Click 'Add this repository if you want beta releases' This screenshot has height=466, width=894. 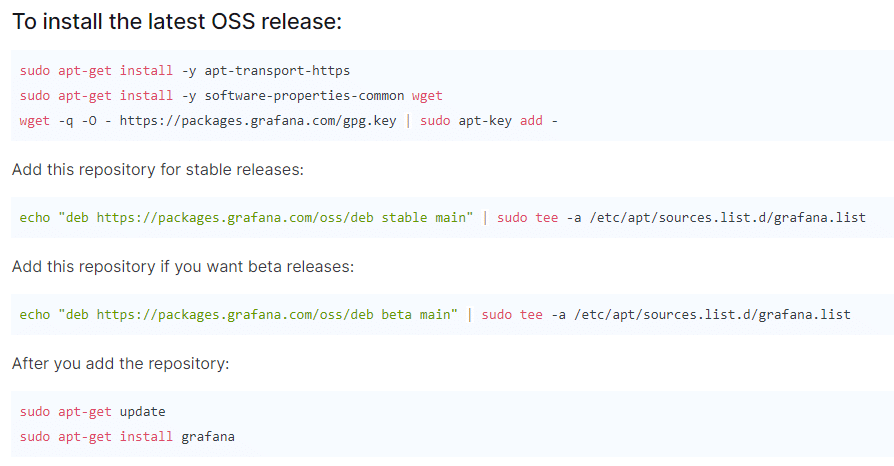pyautogui.click(x=183, y=267)
